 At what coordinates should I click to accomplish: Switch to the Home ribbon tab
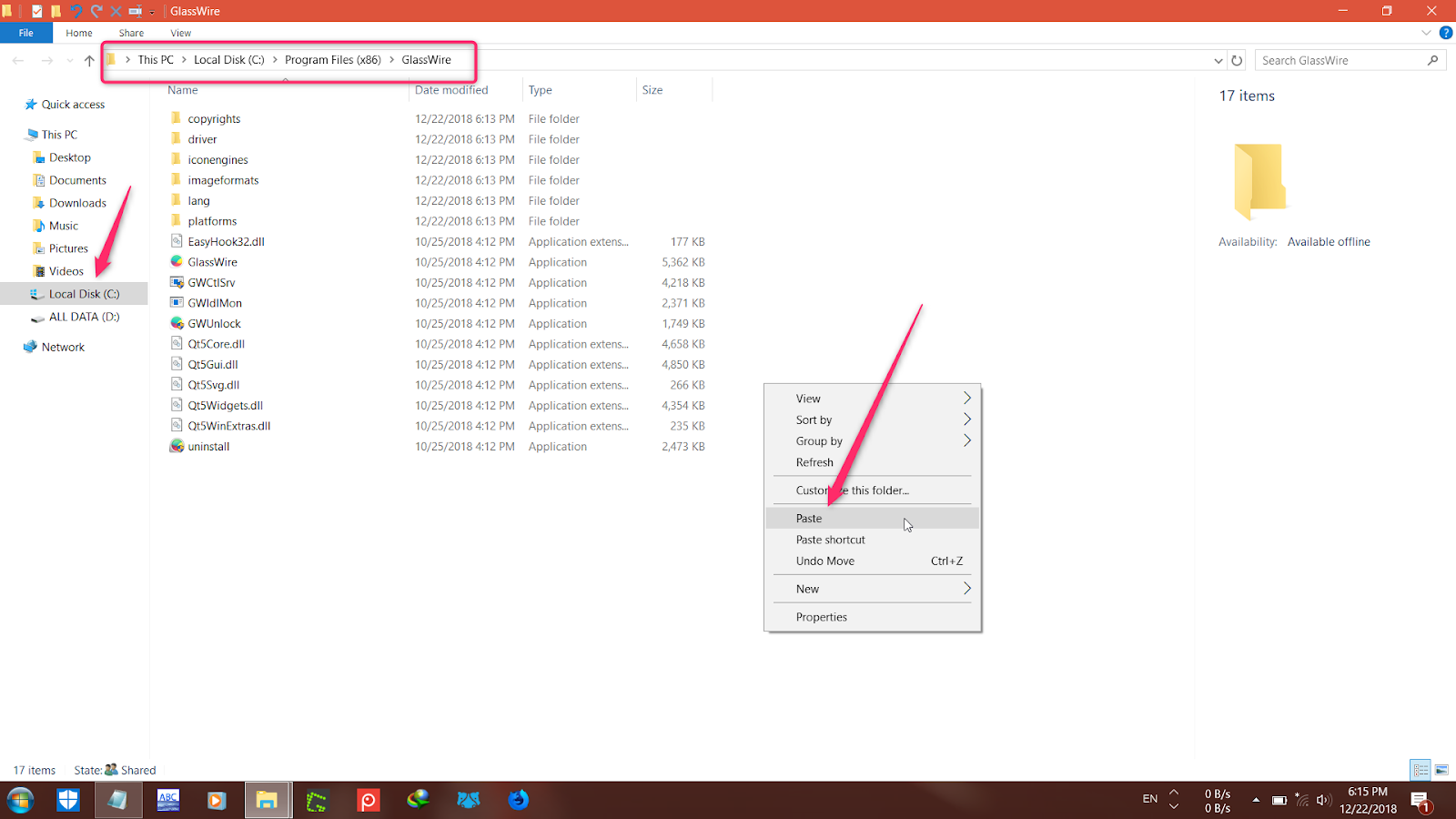click(79, 33)
